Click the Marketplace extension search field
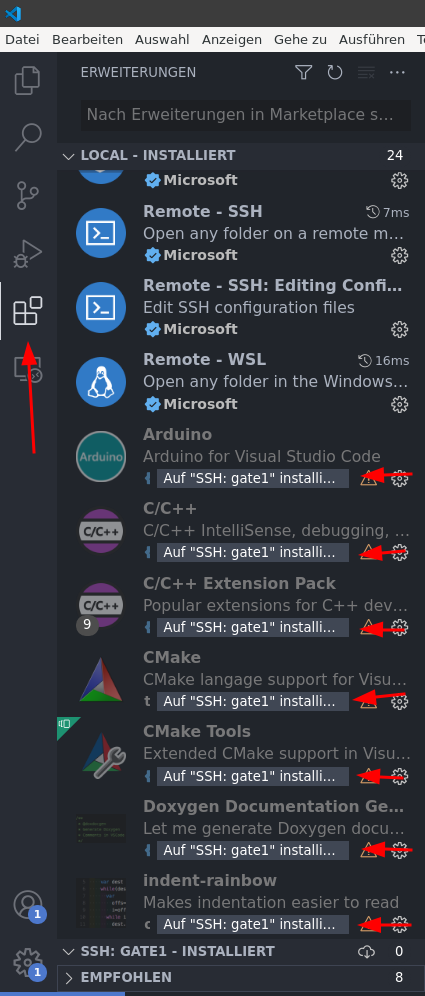Viewport: 425px width, 996px height. (246, 115)
